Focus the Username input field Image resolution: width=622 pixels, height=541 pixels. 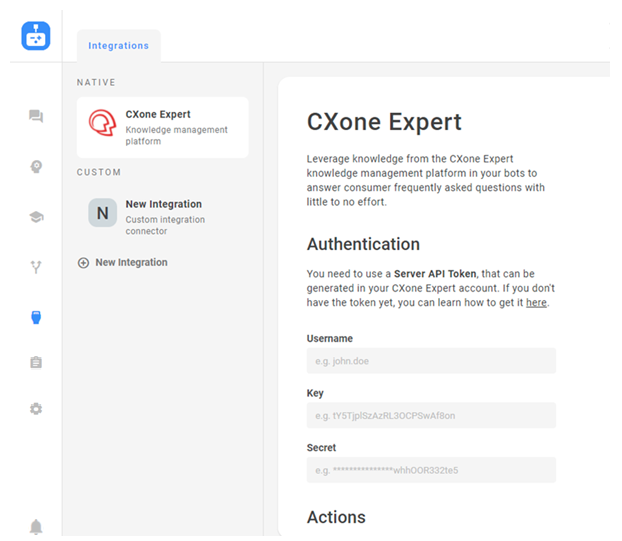pos(431,361)
